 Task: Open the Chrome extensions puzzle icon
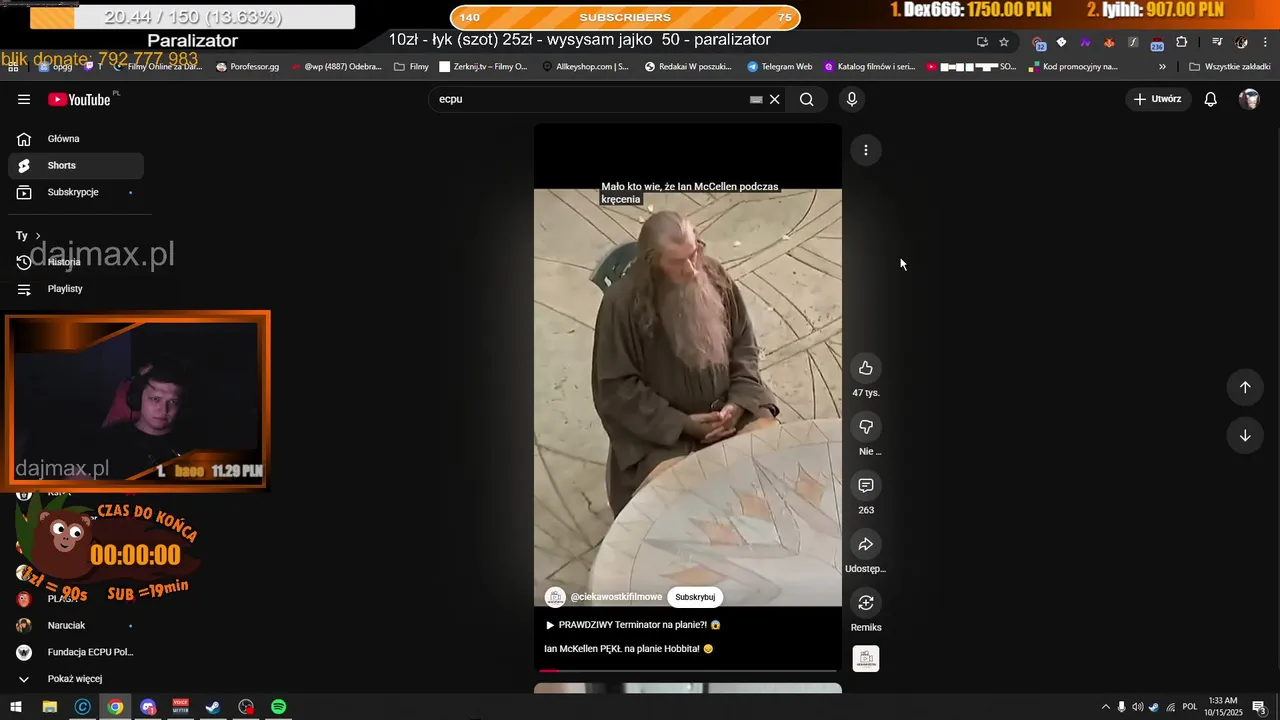coord(1182,42)
